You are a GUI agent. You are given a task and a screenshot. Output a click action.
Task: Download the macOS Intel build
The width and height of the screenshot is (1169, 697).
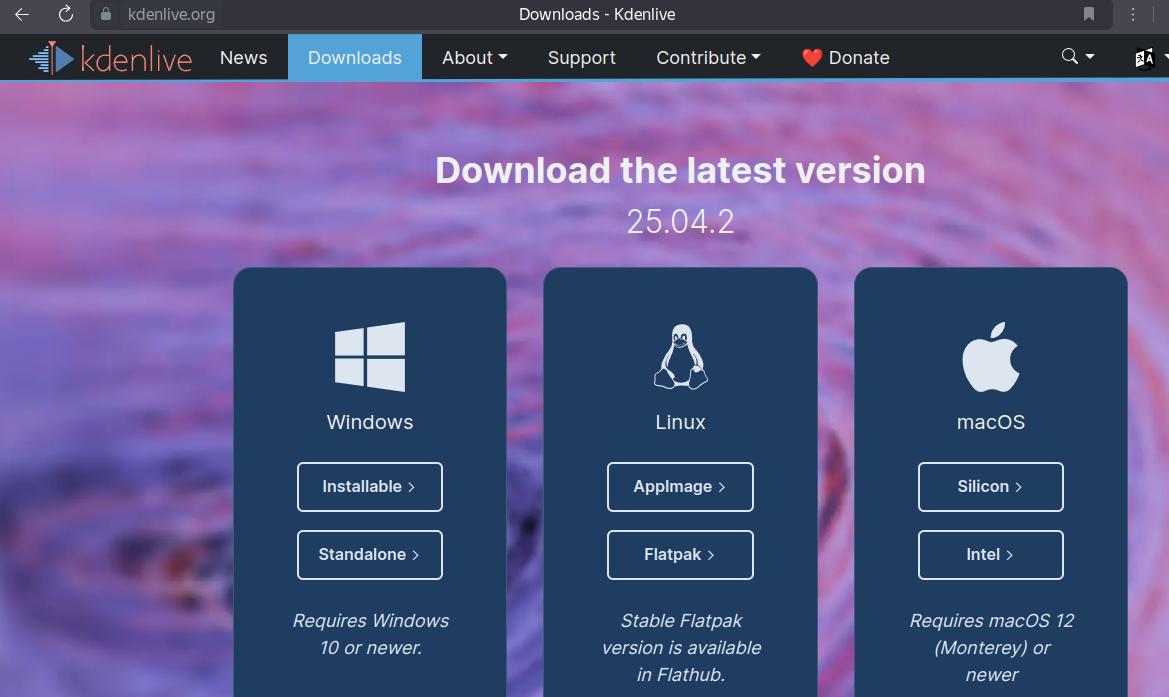pos(991,555)
